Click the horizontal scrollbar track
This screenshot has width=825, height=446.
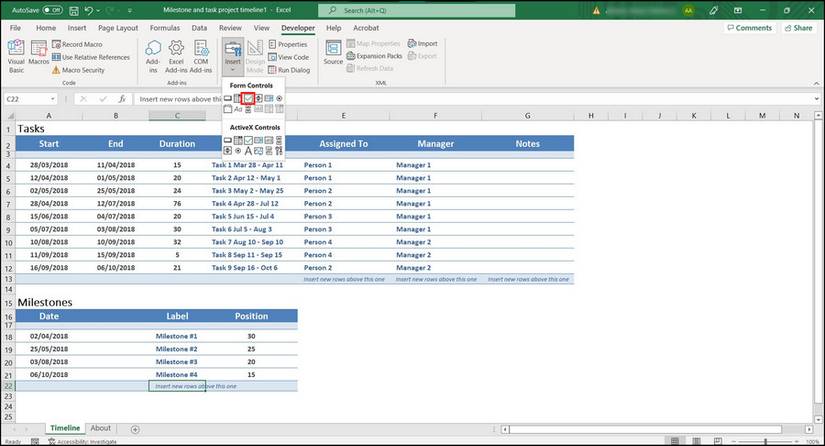[657, 429]
